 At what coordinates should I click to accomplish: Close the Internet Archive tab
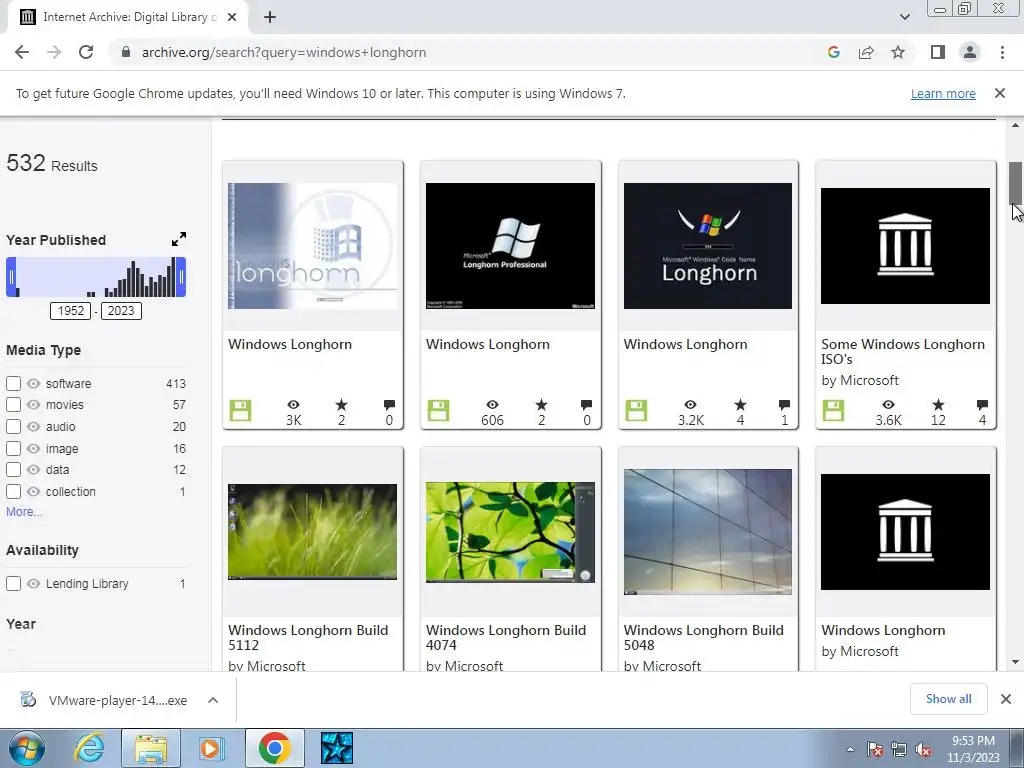pyautogui.click(x=232, y=17)
